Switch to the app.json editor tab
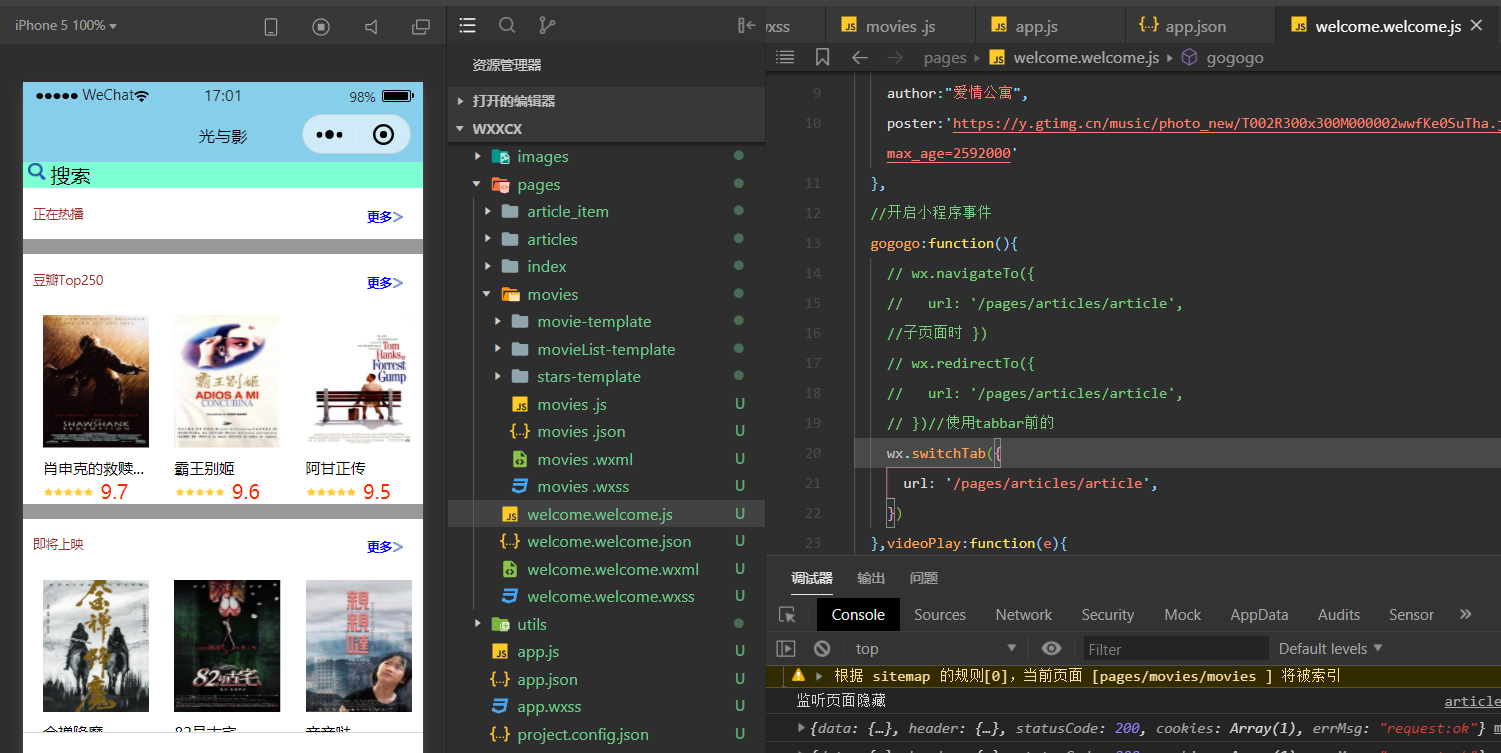The image size is (1501, 753). coord(1199,26)
